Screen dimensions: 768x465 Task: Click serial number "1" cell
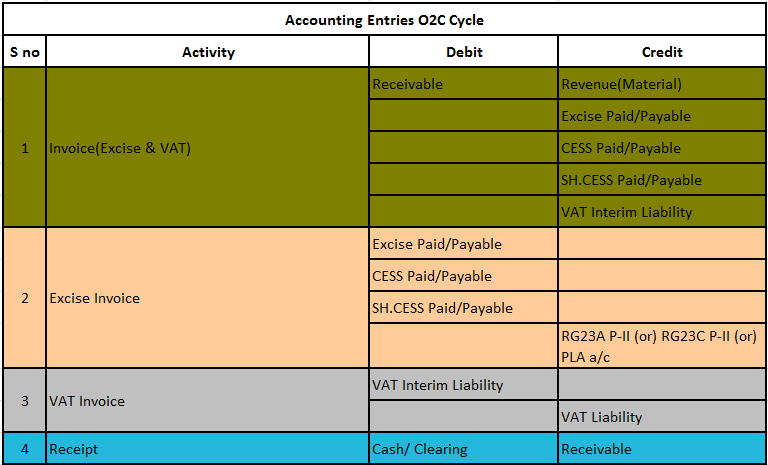pos(24,147)
